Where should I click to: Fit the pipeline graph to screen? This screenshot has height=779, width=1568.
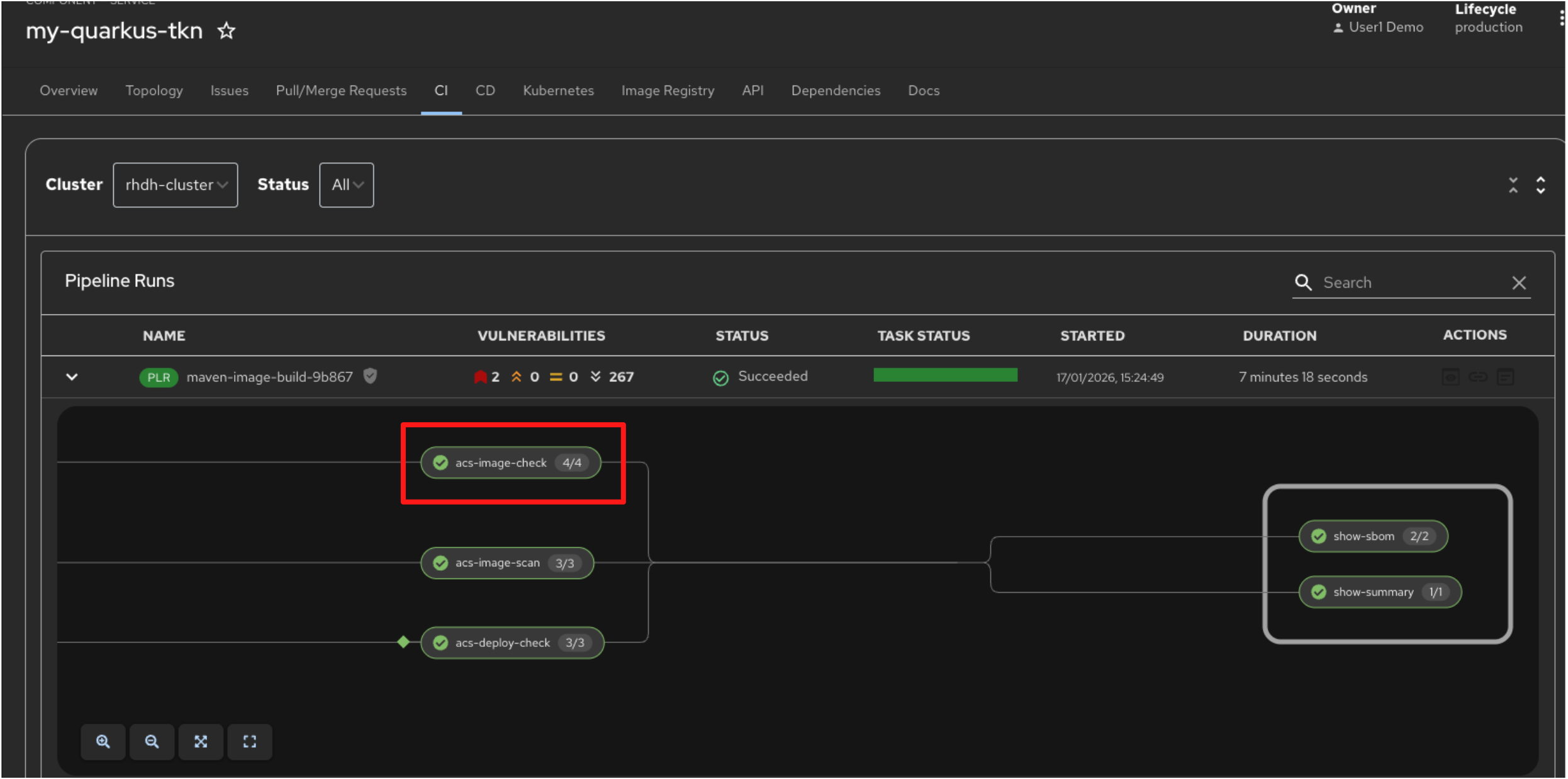pyautogui.click(x=201, y=742)
